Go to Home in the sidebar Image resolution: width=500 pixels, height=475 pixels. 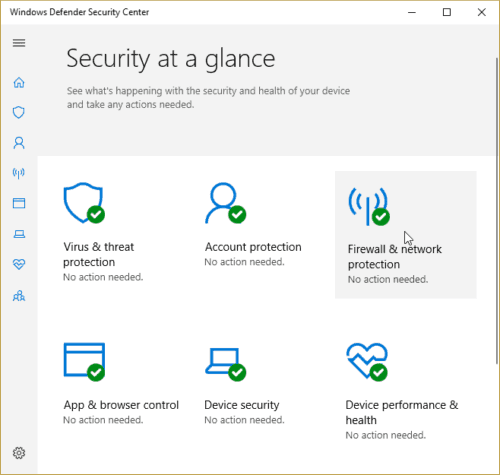tap(19, 82)
